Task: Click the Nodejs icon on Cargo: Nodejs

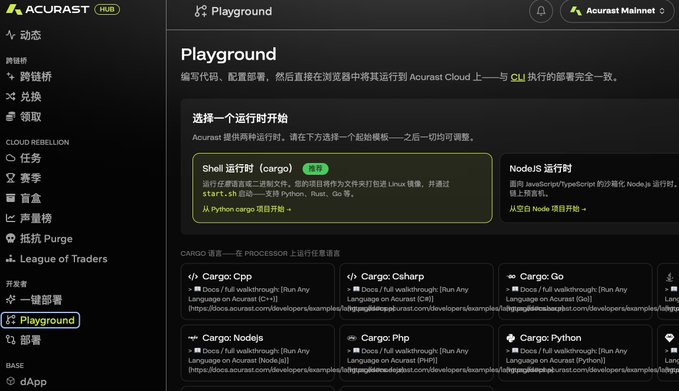Action: click(193, 338)
